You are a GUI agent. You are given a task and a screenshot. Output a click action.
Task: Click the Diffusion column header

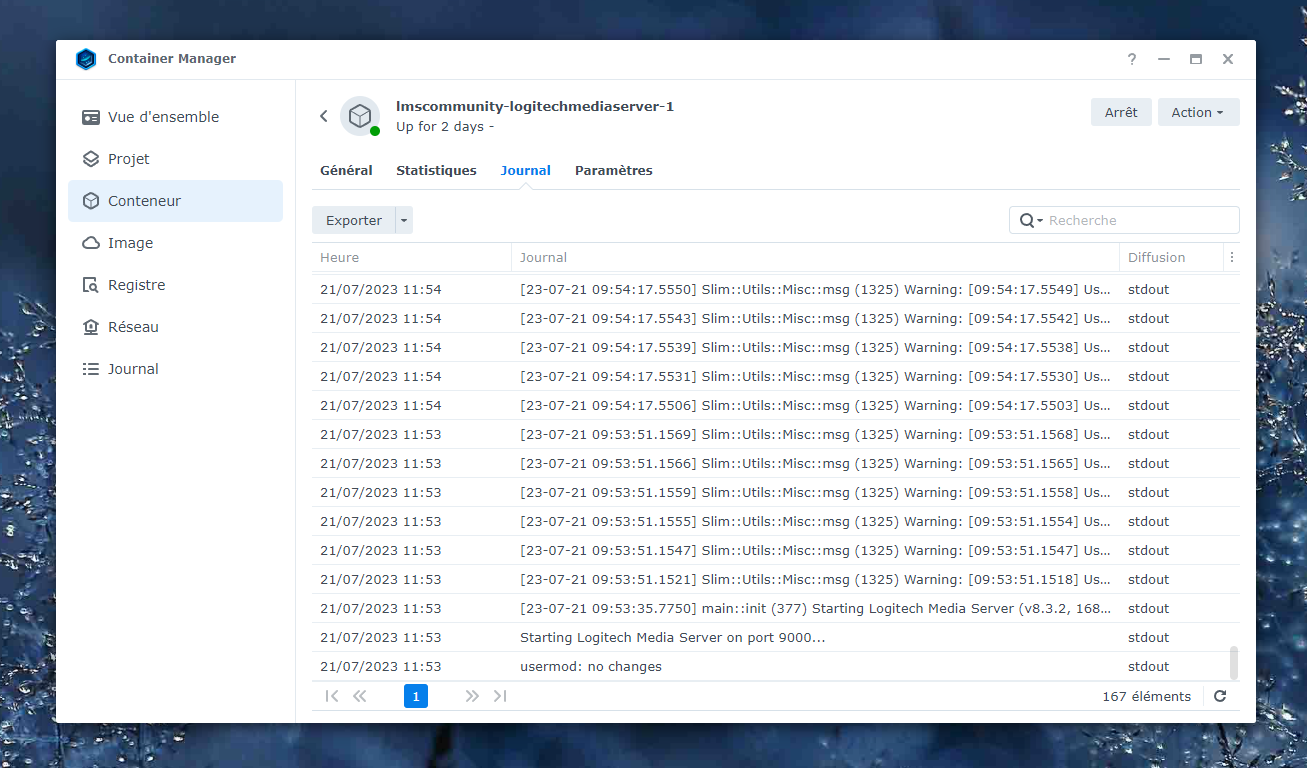tap(1171, 257)
